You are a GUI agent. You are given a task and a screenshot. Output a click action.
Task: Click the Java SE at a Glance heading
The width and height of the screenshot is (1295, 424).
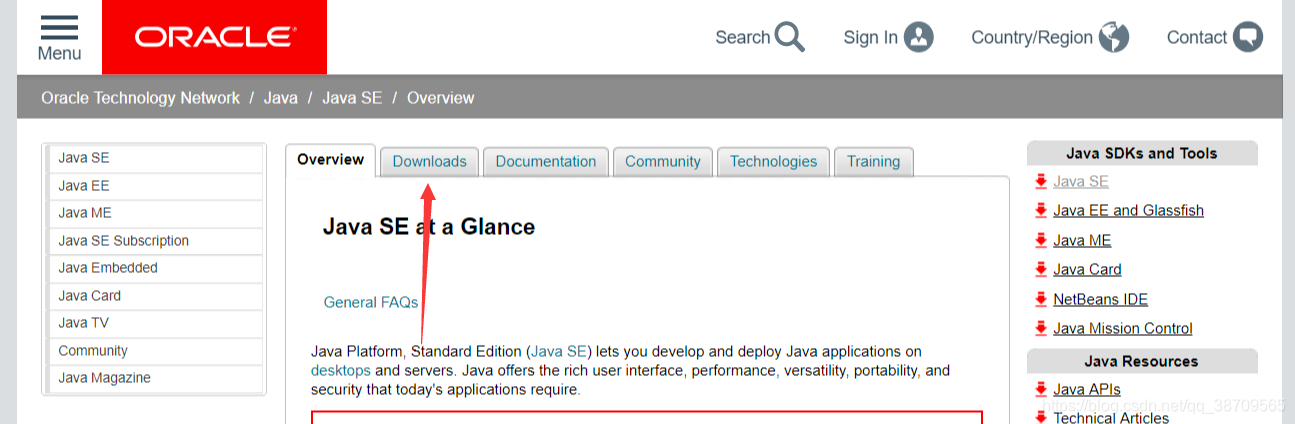[429, 227]
